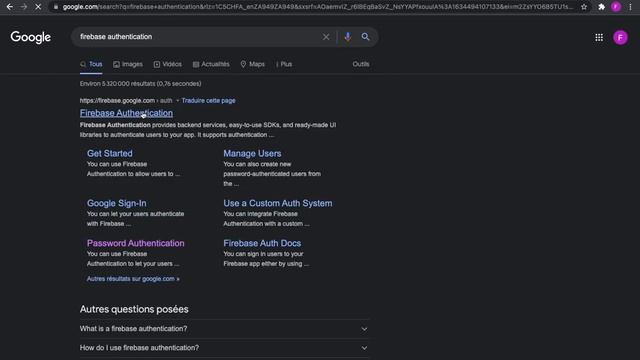This screenshot has height=360, width=640.
Task: Click Traduire cette page link
Action: tap(209, 100)
